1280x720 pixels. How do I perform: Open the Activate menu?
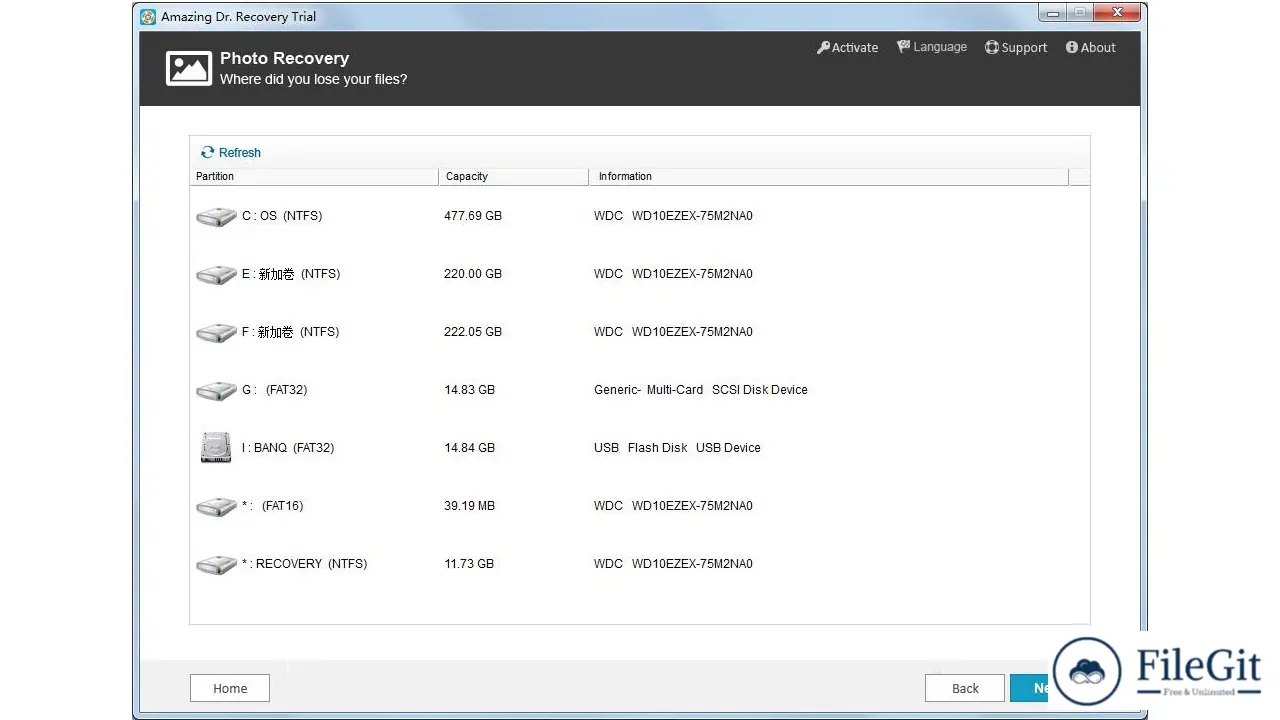coord(848,47)
